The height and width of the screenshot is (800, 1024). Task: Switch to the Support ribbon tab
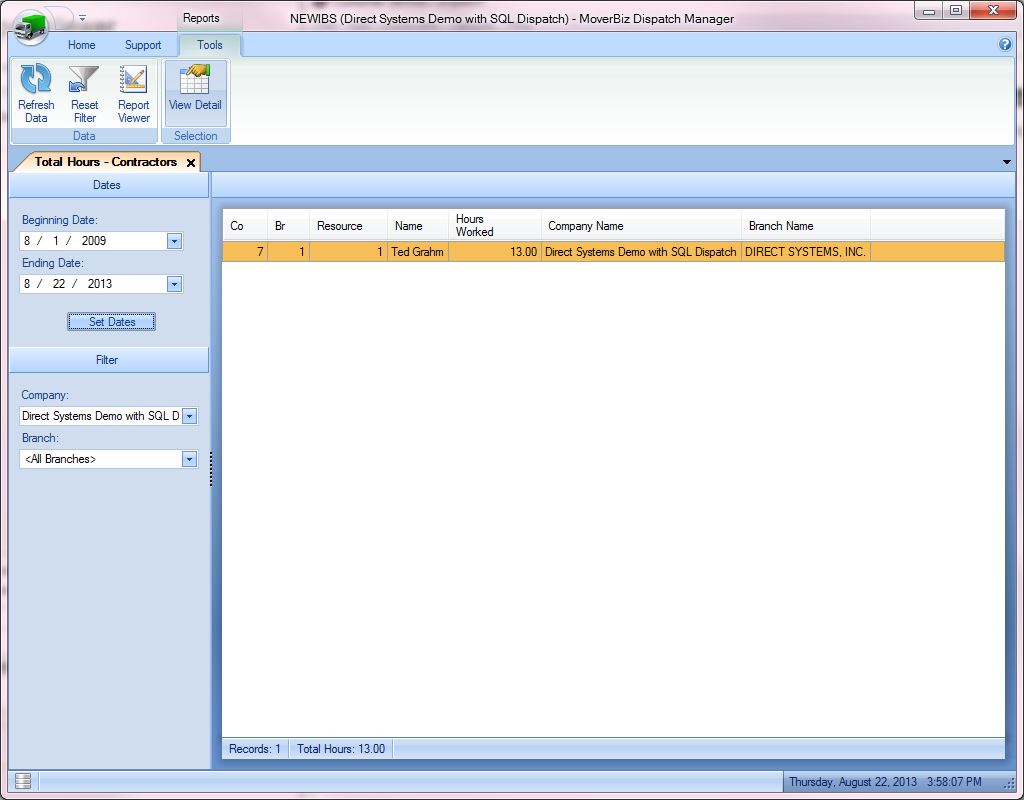pos(143,45)
